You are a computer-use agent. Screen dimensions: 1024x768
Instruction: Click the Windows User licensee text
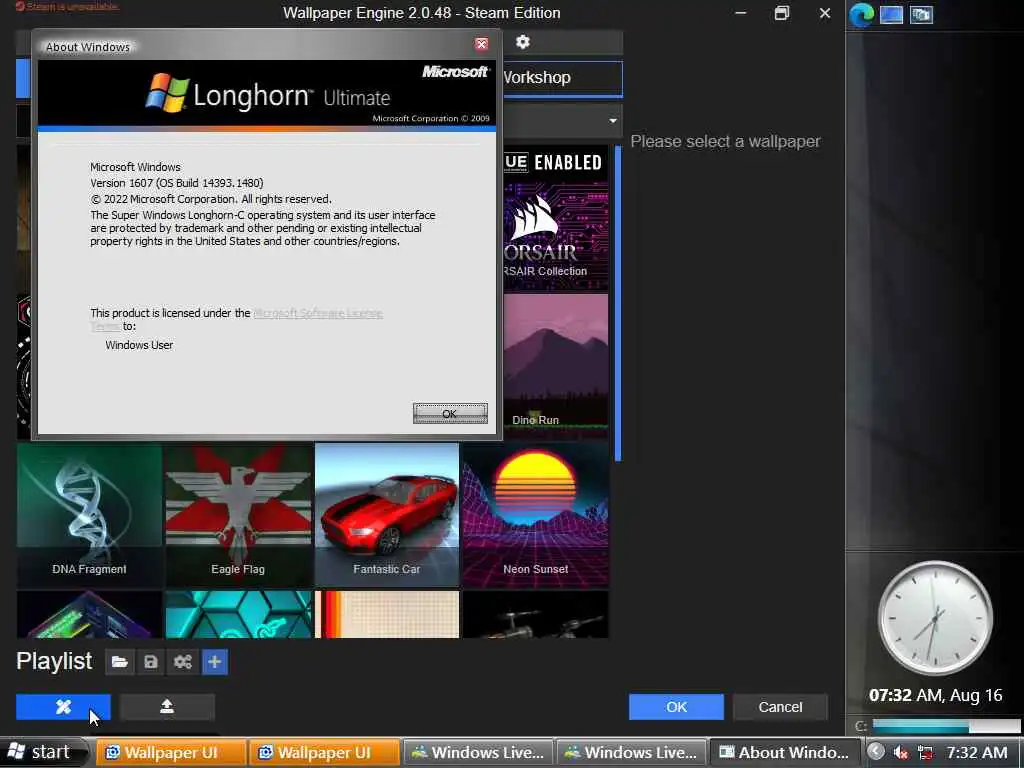click(x=139, y=345)
